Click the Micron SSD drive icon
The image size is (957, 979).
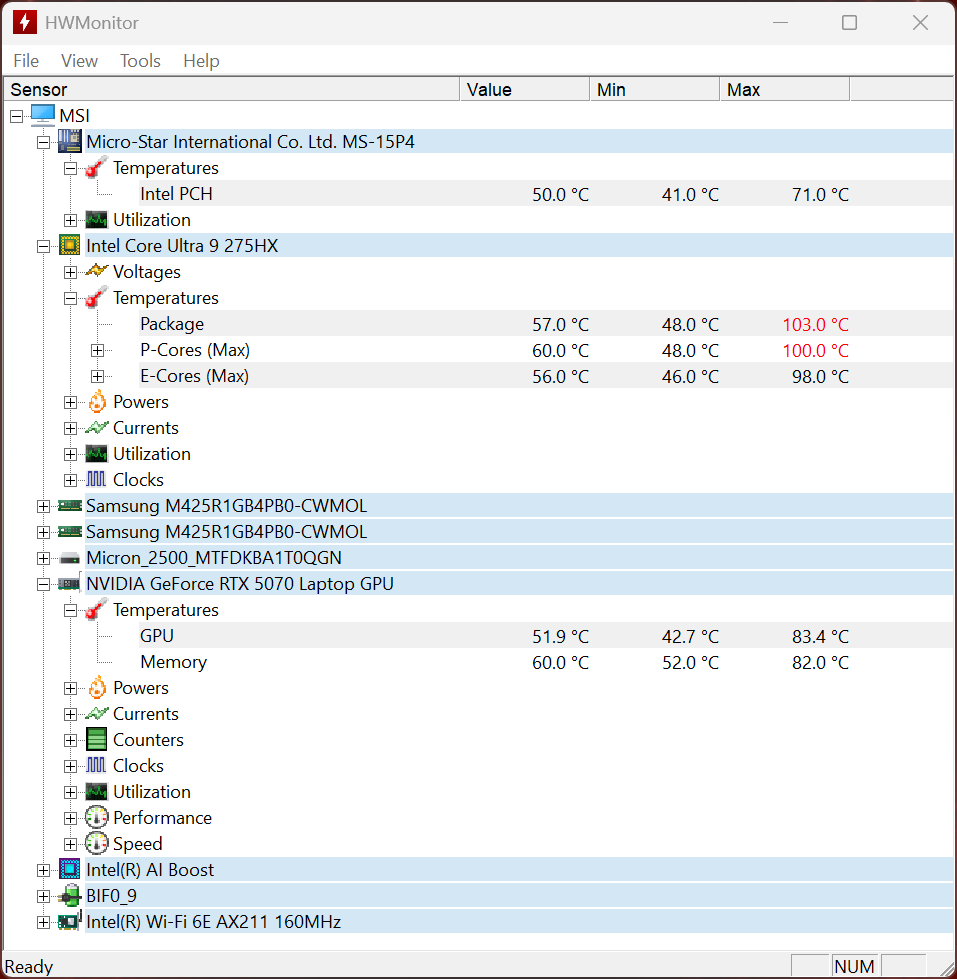pos(69,558)
